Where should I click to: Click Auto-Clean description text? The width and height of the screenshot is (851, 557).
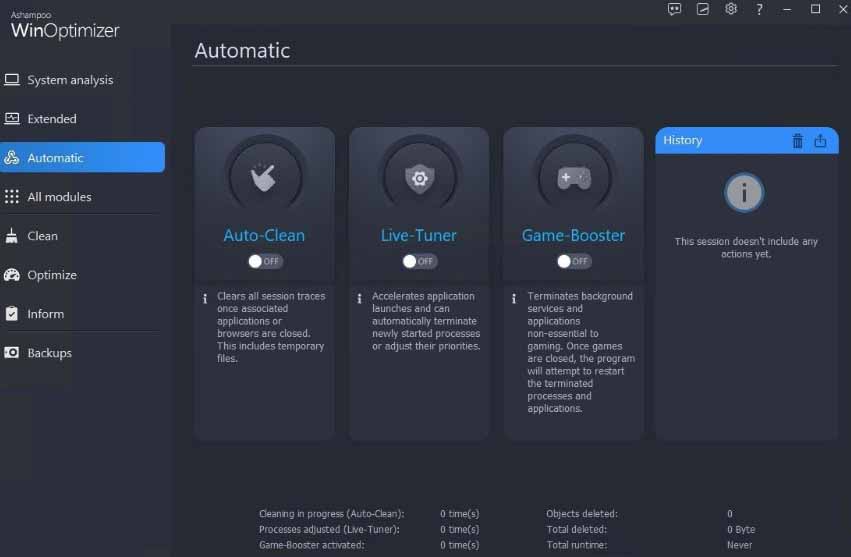point(270,327)
